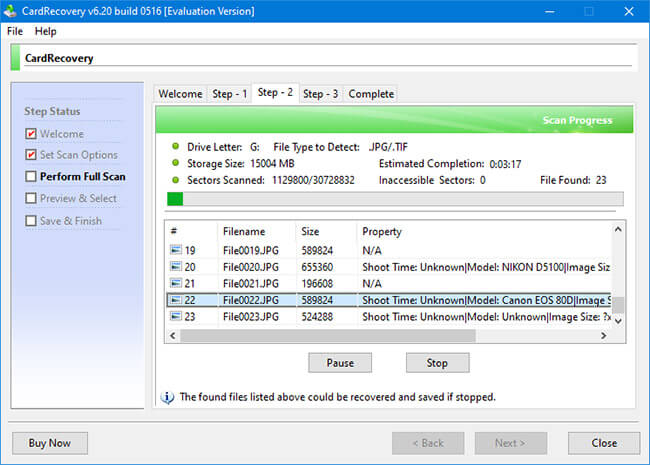Click the info icon beside recovery notice
Screen dimensions: 650x465
click(x=167, y=397)
